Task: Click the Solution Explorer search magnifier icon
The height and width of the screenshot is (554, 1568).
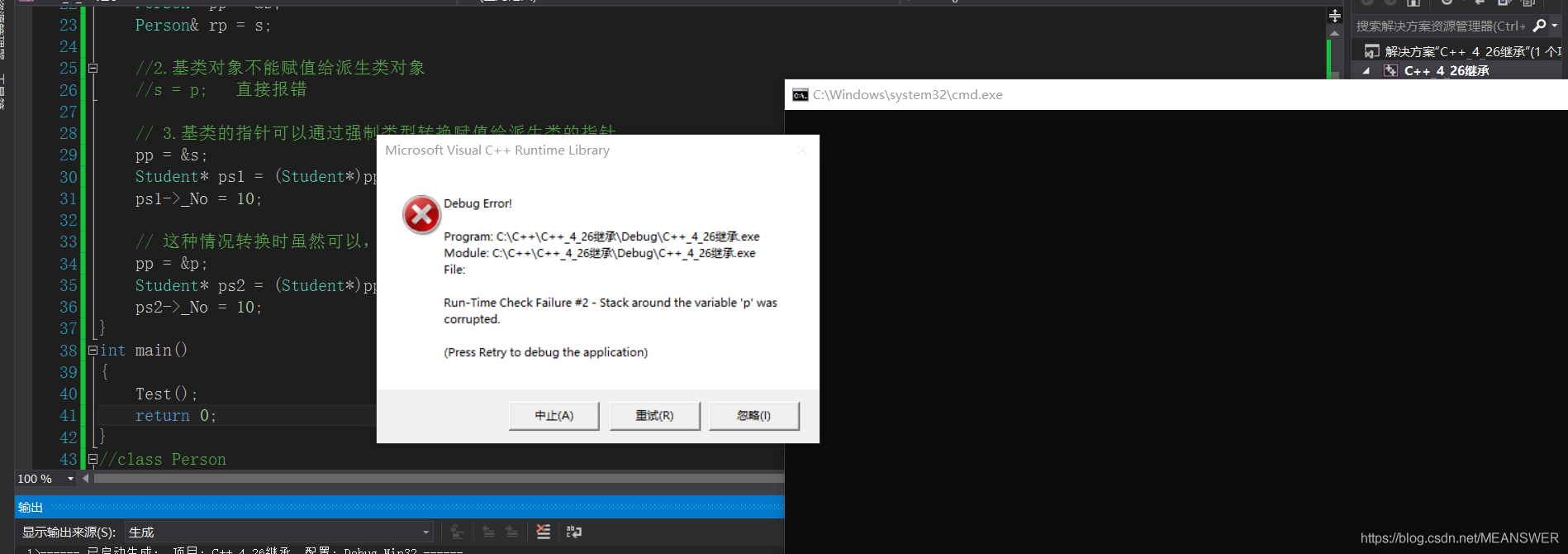Action: [x=1539, y=26]
